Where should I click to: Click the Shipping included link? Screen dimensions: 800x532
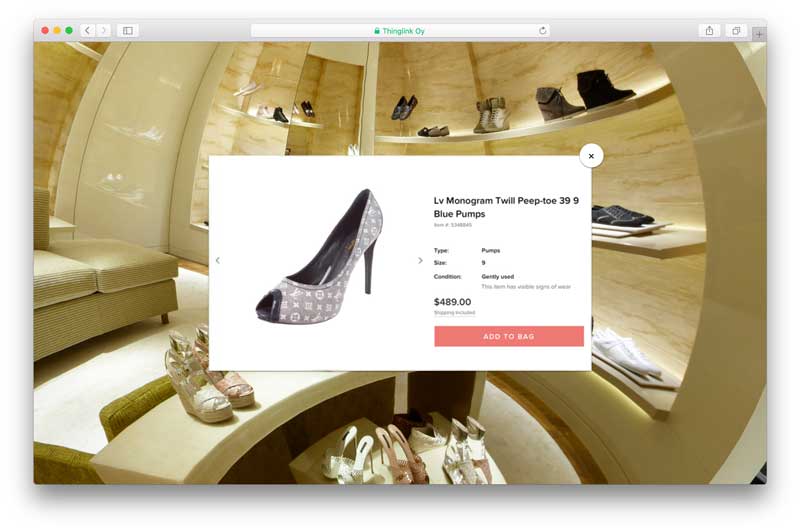click(457, 313)
